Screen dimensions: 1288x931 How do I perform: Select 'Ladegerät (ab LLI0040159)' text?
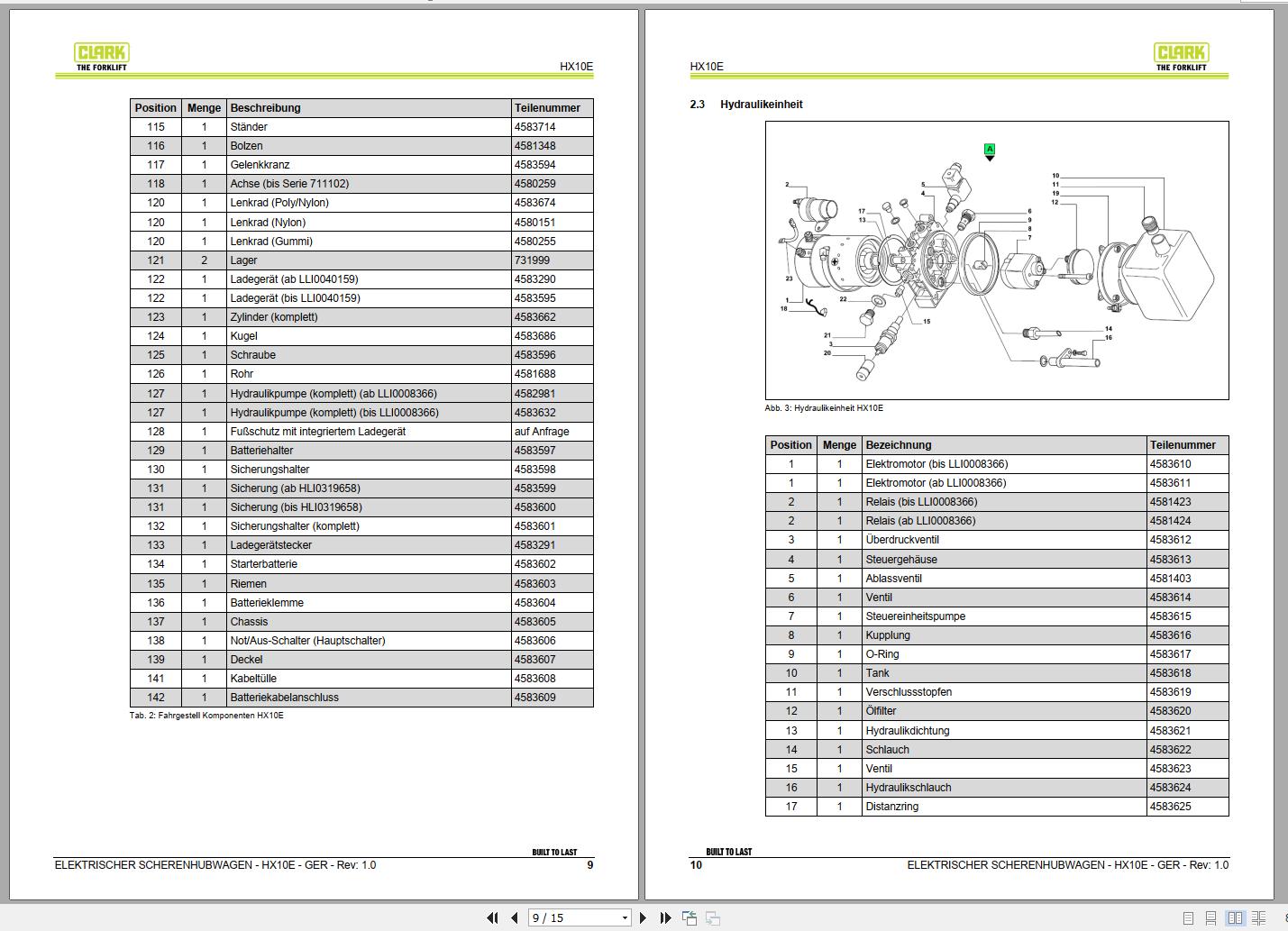click(292, 279)
